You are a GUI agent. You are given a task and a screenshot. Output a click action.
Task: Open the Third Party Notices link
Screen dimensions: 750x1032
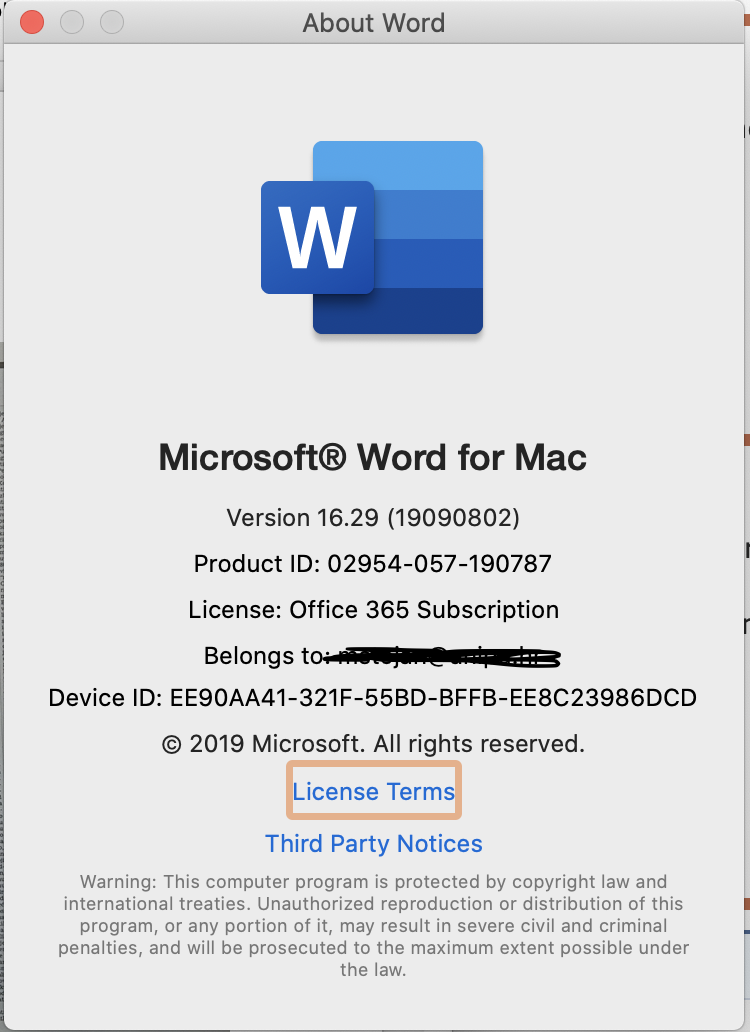point(374,844)
